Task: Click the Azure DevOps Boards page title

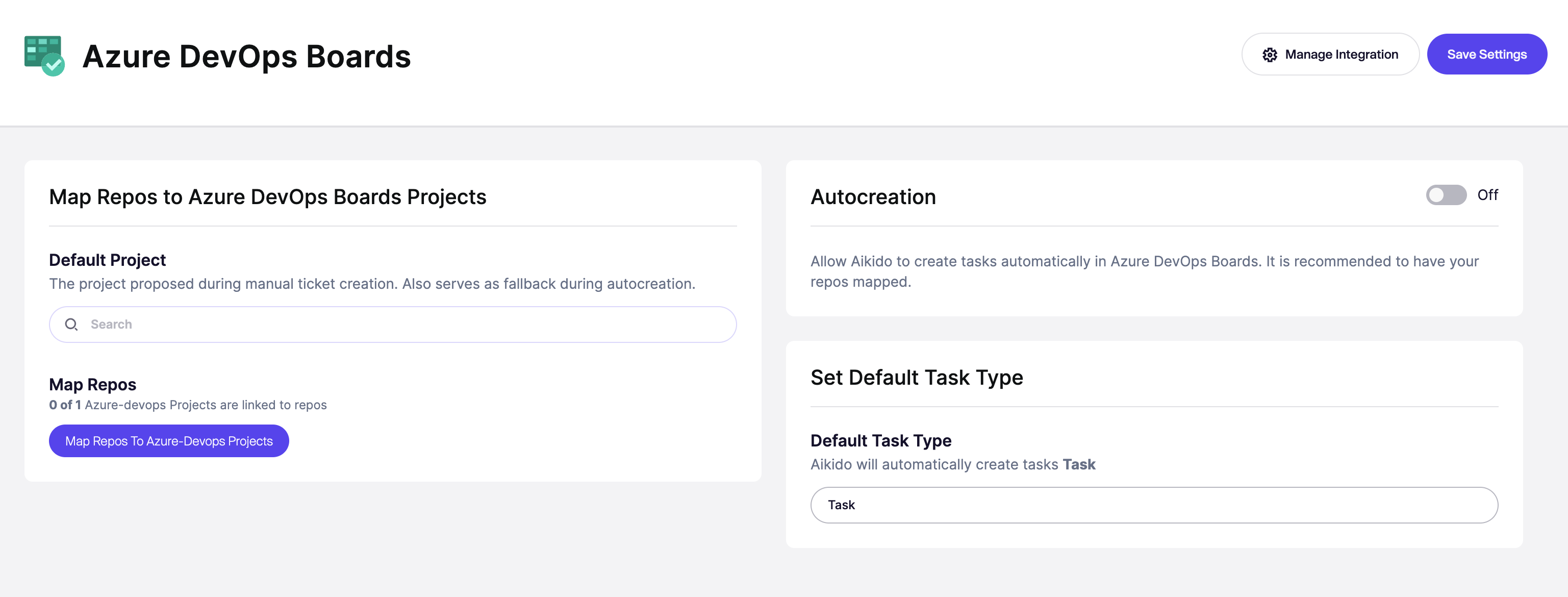Action: [x=246, y=56]
